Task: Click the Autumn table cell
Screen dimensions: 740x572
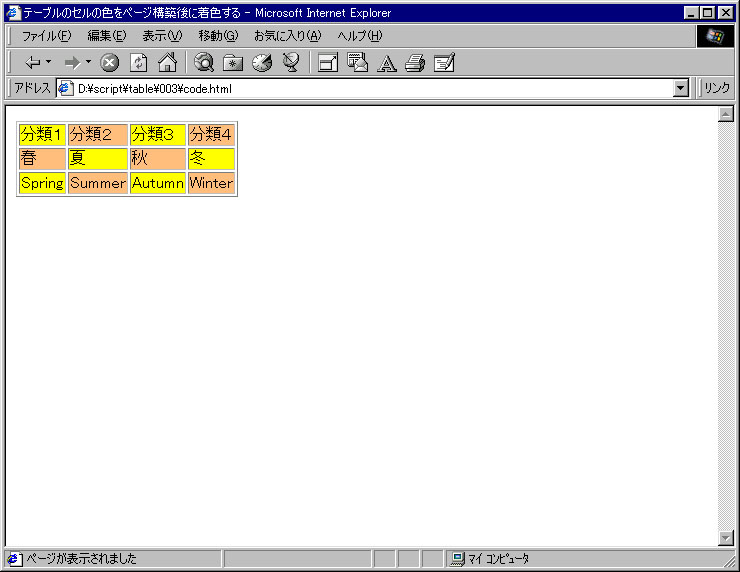Action: 158,183
